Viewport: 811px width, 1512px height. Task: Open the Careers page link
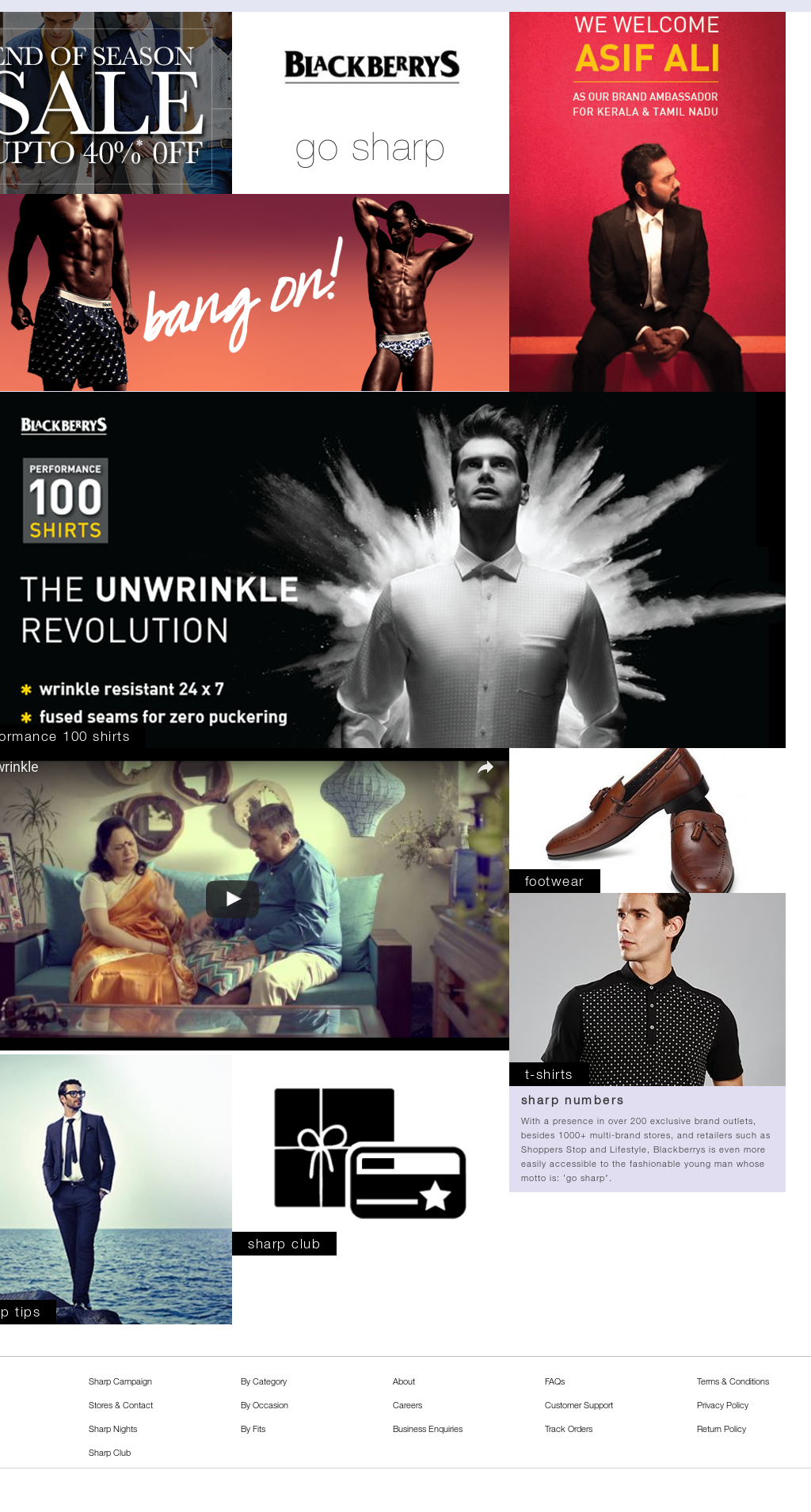click(x=408, y=1405)
